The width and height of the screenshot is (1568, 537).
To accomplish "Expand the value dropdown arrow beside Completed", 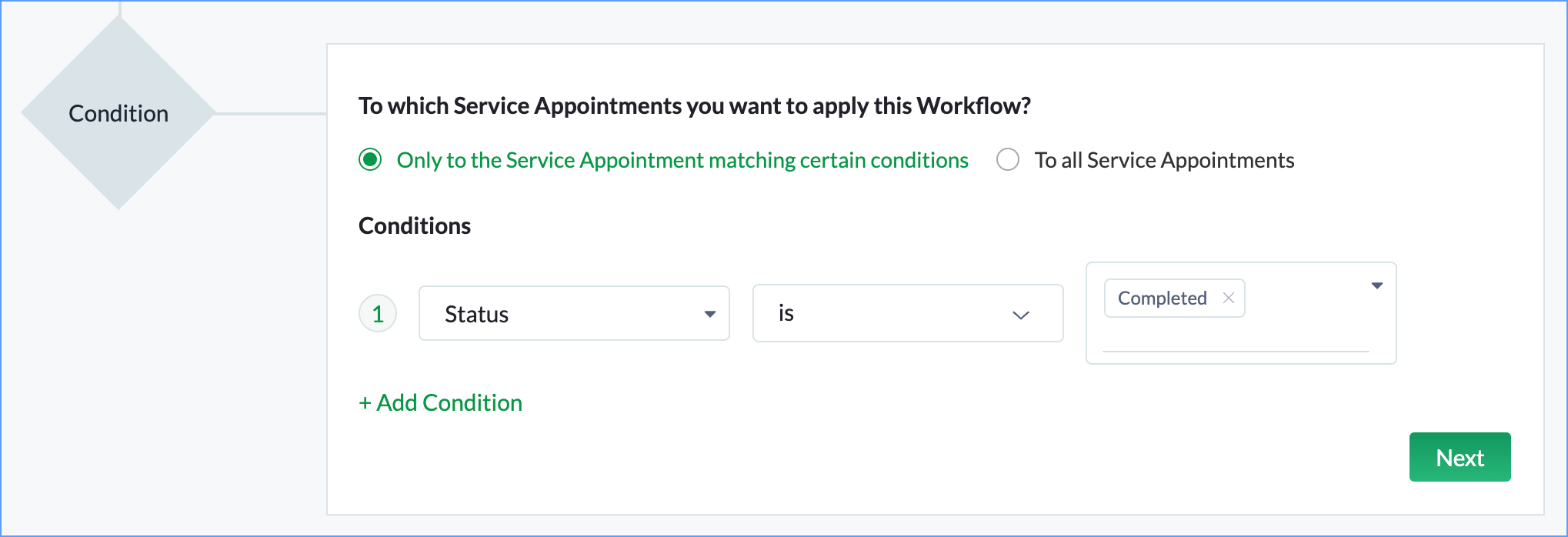I will pos(1377,285).
